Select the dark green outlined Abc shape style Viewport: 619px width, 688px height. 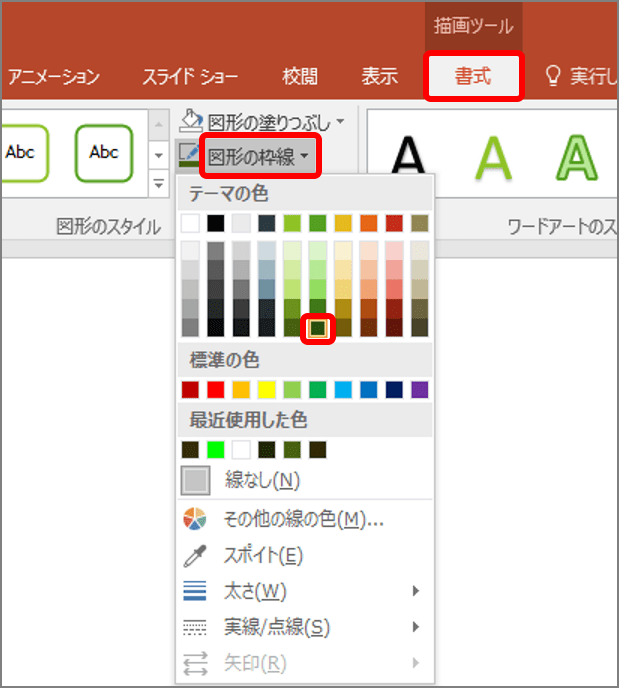pos(104,153)
